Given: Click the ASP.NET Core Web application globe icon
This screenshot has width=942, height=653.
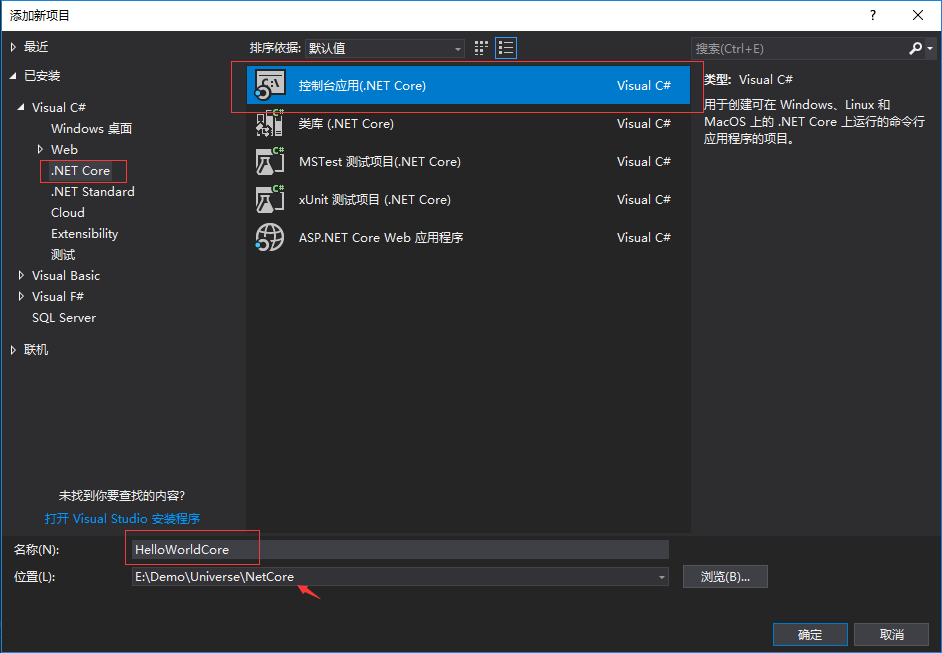Looking at the screenshot, I should click(270, 237).
